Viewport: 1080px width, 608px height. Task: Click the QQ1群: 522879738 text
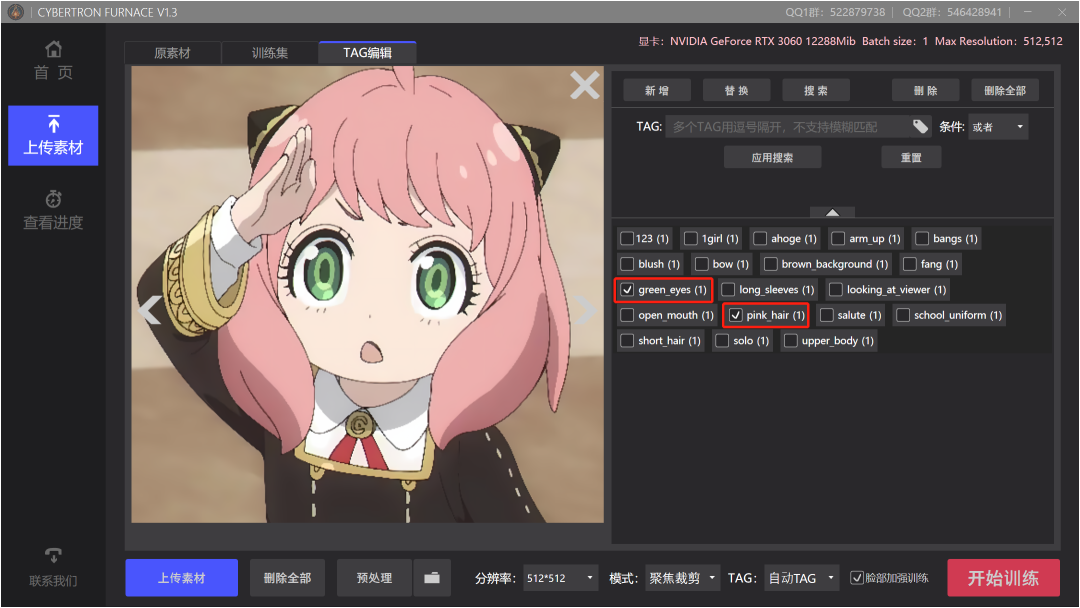click(x=835, y=12)
